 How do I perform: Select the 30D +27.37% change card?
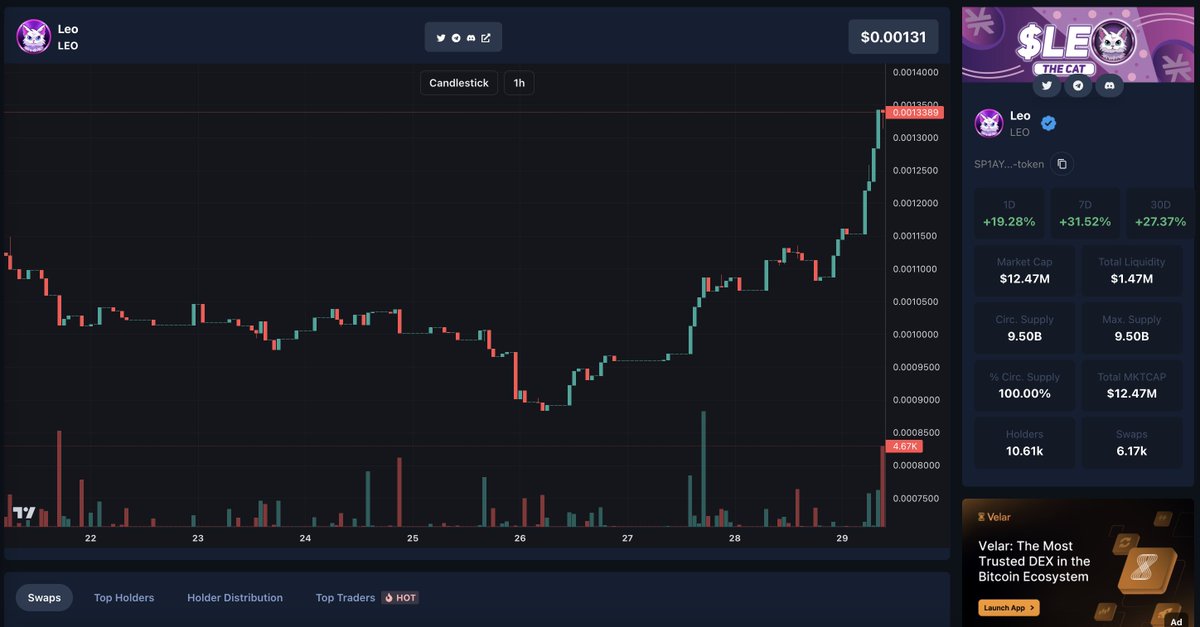(1160, 213)
